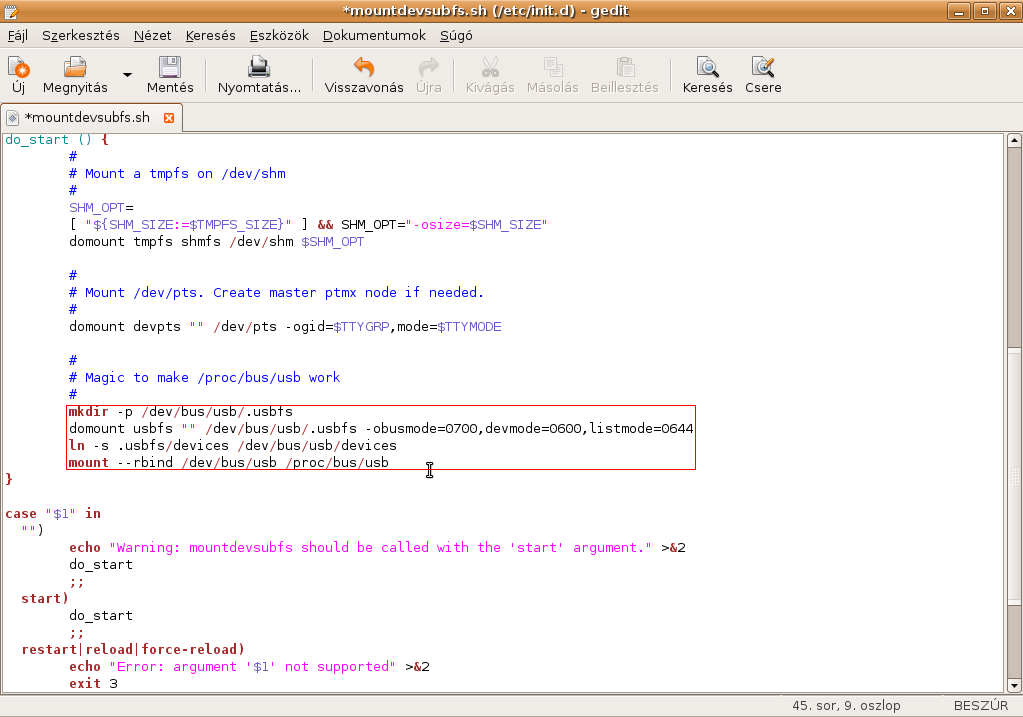The height and width of the screenshot is (717, 1023).
Task: Click the 'restart|reload|force-reload)' line
Action: pyautogui.click(x=133, y=649)
